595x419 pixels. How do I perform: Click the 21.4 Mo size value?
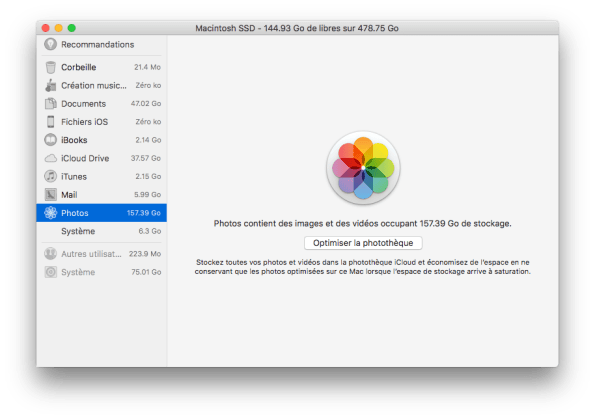[147, 67]
